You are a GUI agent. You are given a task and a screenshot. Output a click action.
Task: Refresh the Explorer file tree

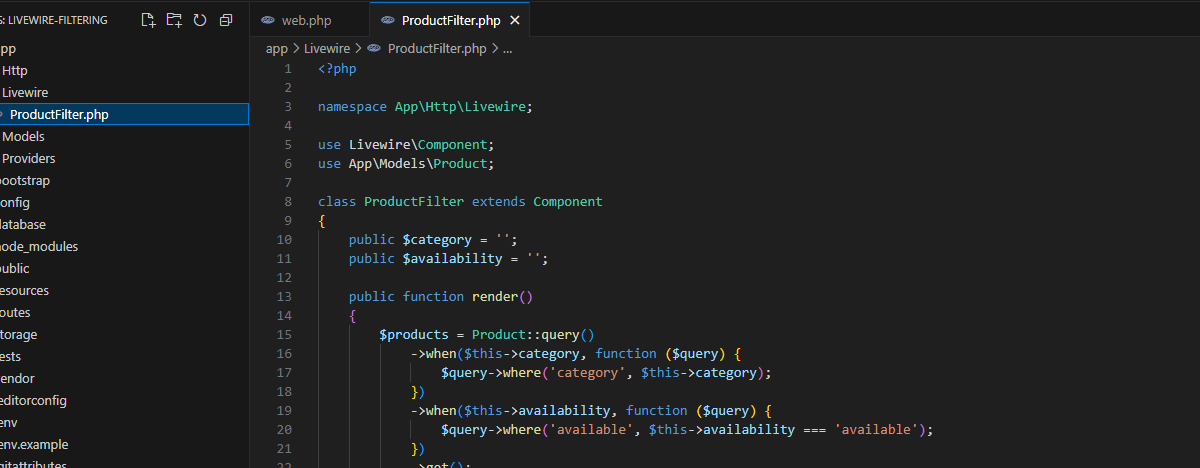pyautogui.click(x=200, y=20)
